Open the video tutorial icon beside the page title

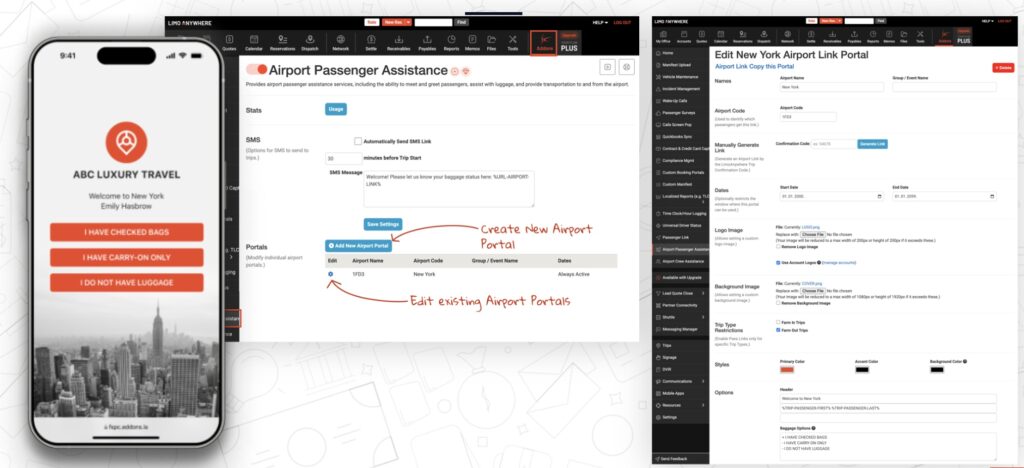[x=606, y=67]
